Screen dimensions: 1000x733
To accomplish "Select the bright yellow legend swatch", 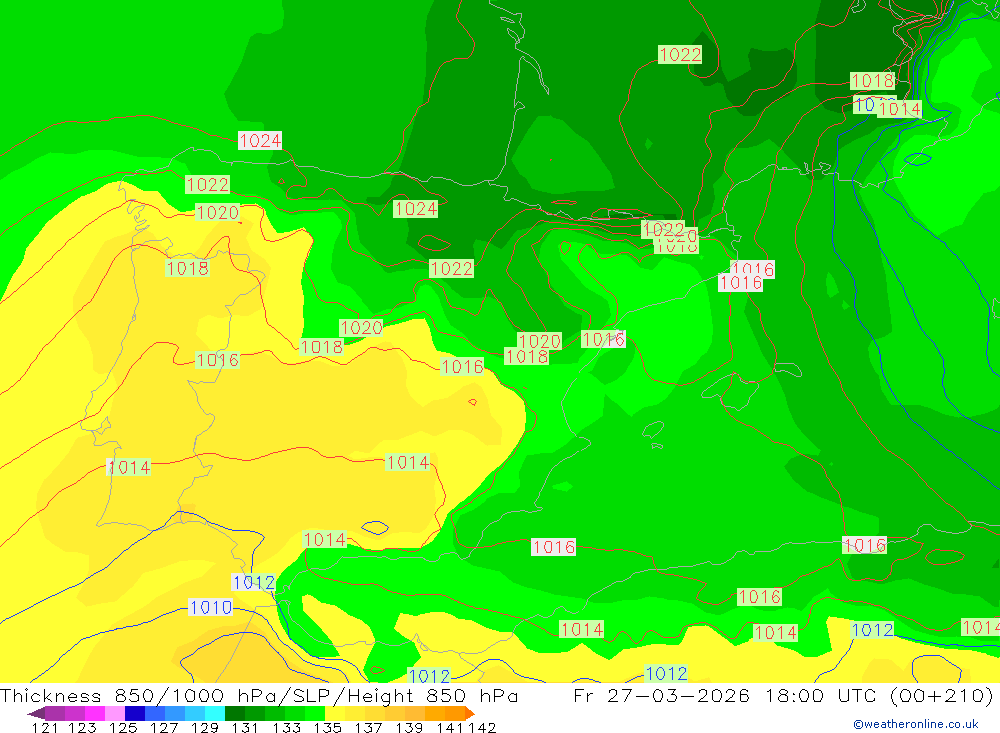I will coord(335,713).
